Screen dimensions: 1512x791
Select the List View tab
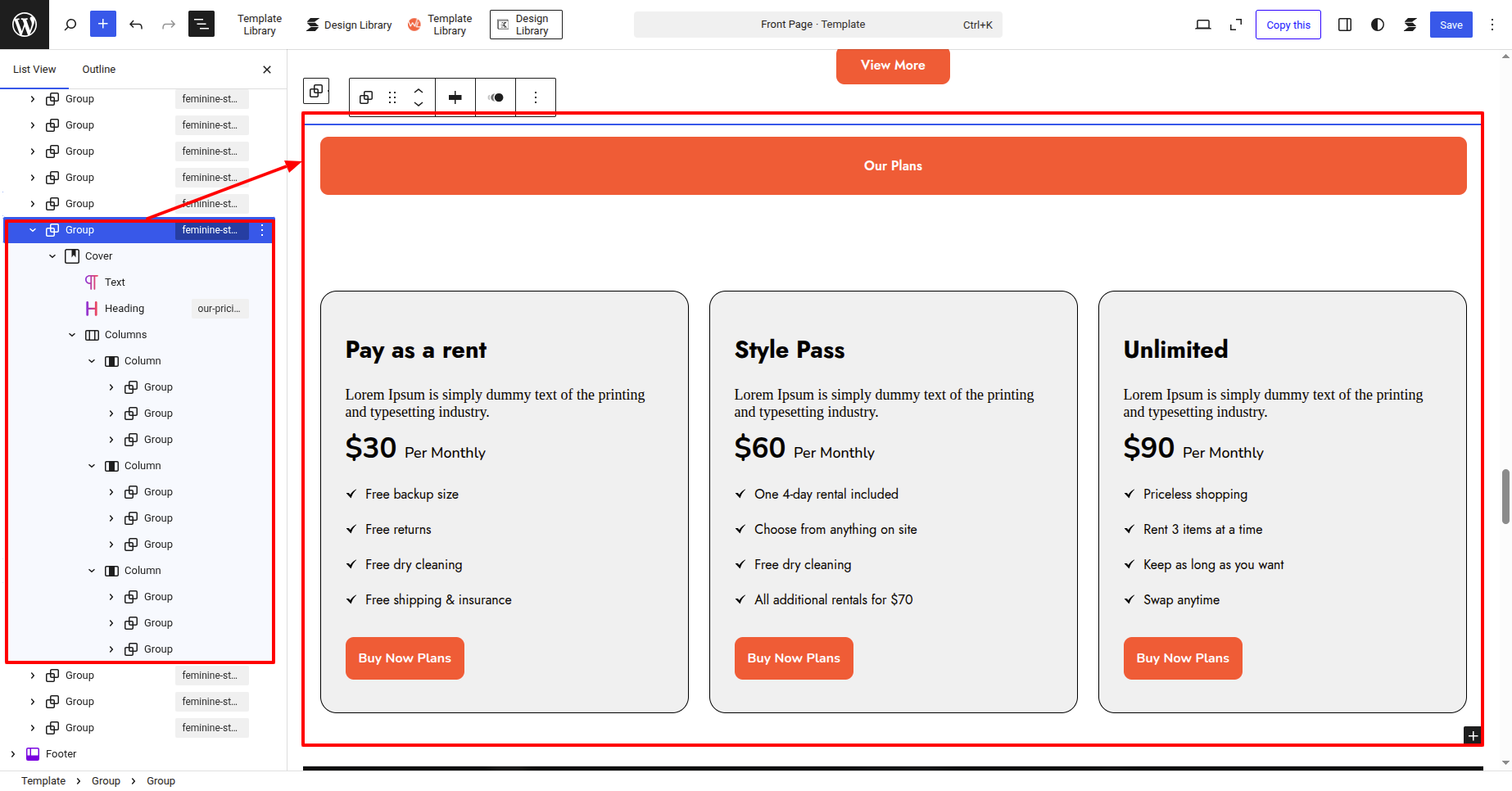pos(34,70)
